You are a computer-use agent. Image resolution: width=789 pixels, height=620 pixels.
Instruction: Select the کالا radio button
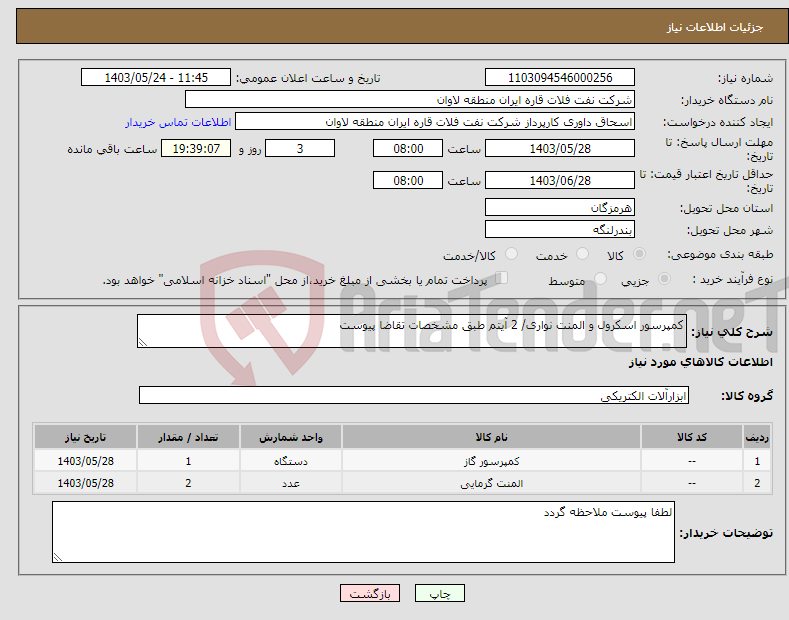(x=639, y=254)
